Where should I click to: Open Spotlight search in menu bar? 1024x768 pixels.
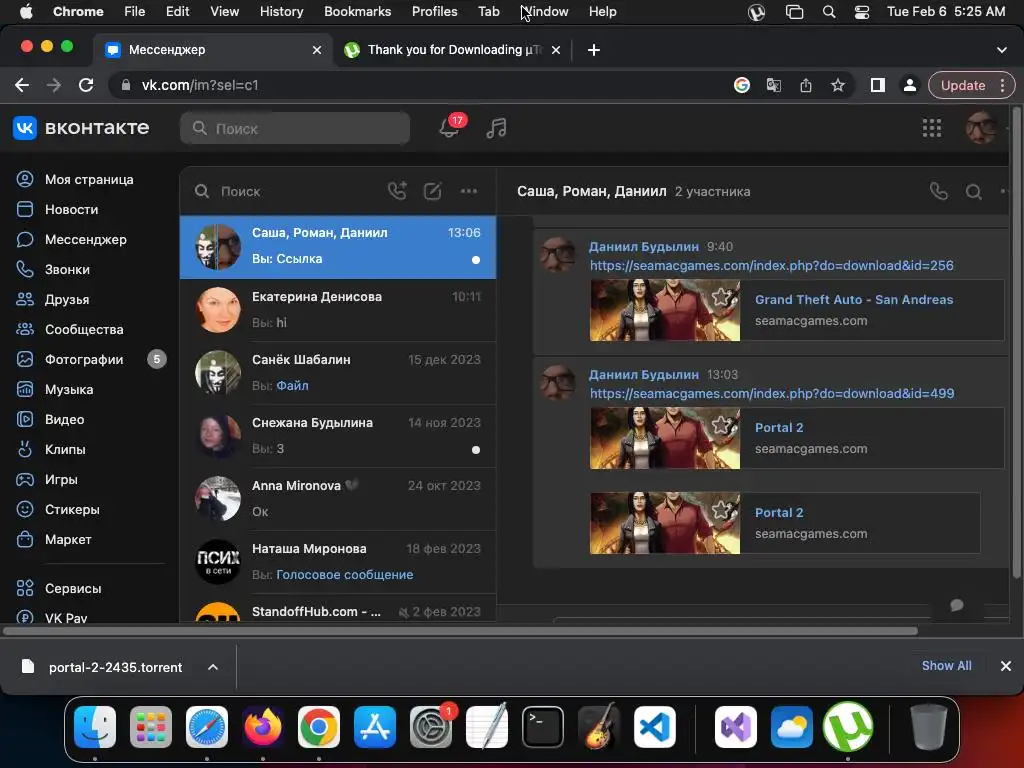829,11
